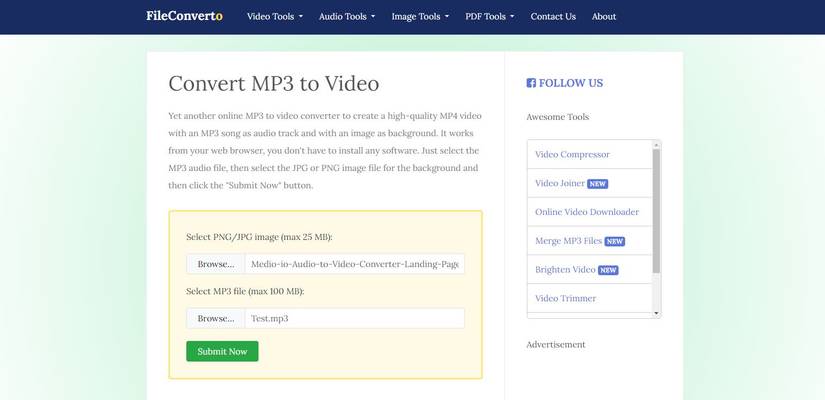The height and width of the screenshot is (400, 825).
Task: Click the Convert MP3 to Video heading
Action: tap(274, 83)
